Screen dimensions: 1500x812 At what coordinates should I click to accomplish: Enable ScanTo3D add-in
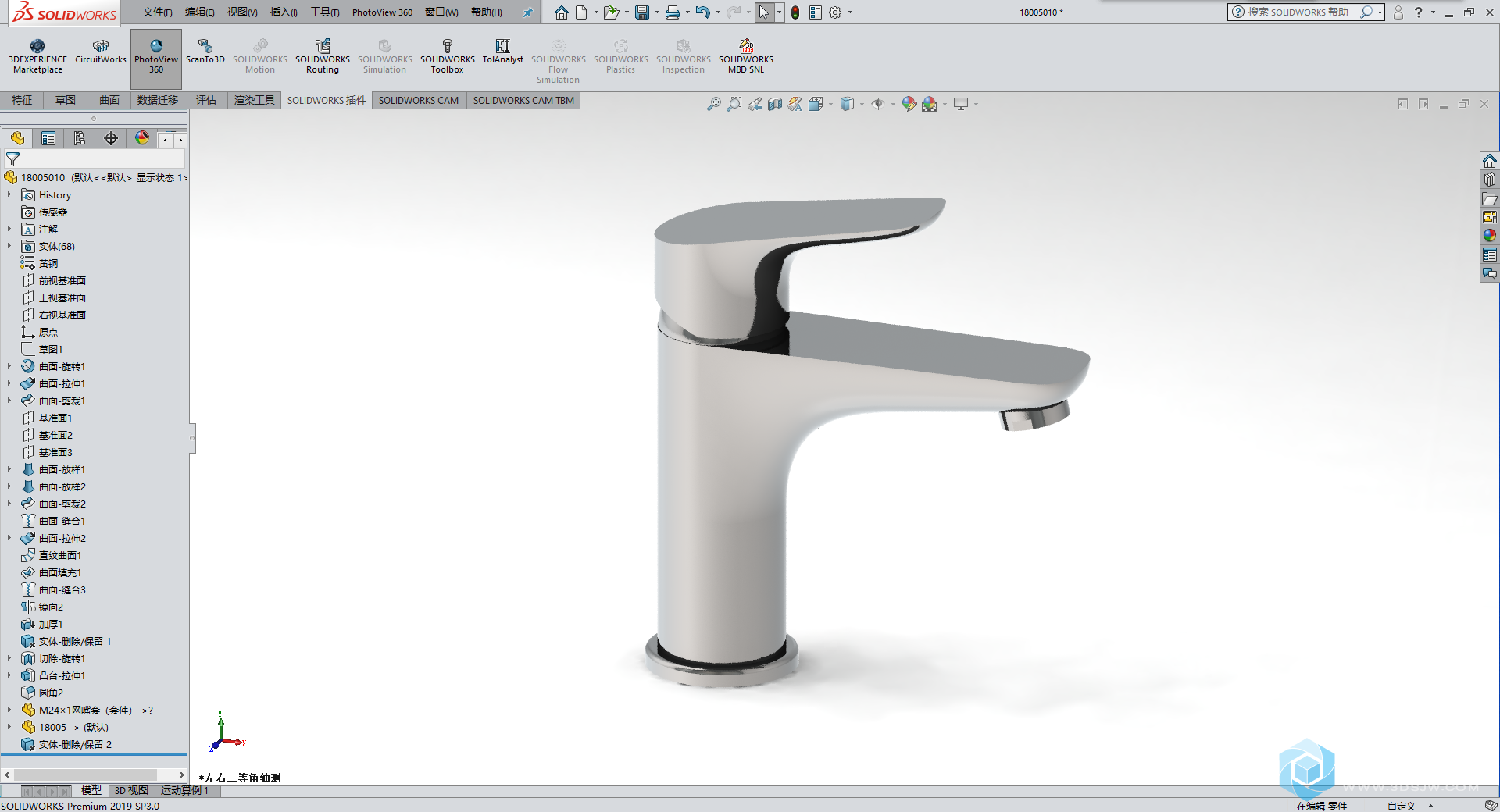coord(205,52)
